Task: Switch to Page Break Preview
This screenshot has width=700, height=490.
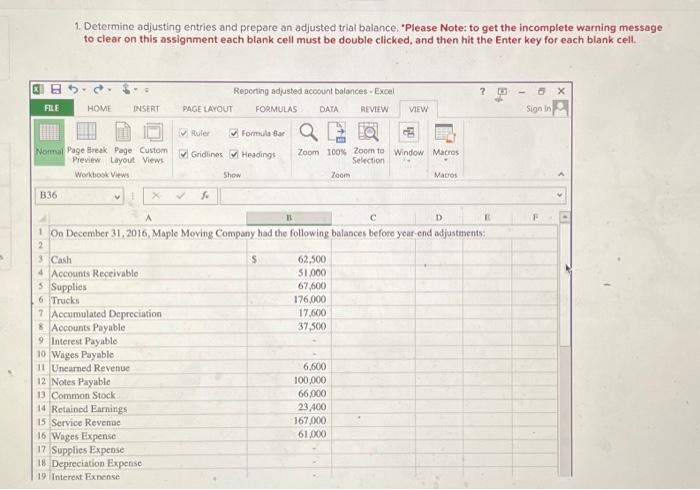Action: click(87, 142)
